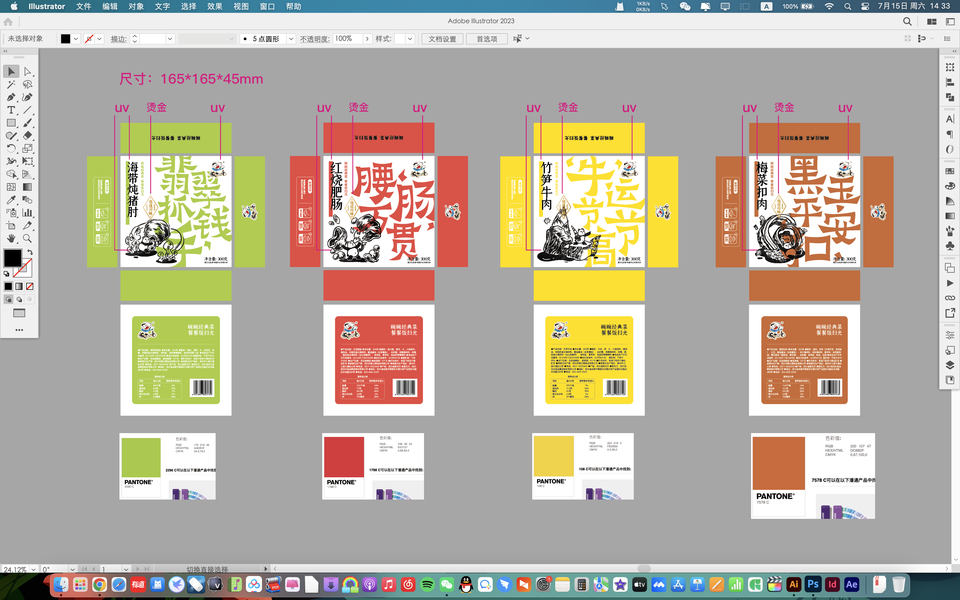Choose the Eraser tool
Viewport: 960px width, 600px height.
(x=28, y=136)
